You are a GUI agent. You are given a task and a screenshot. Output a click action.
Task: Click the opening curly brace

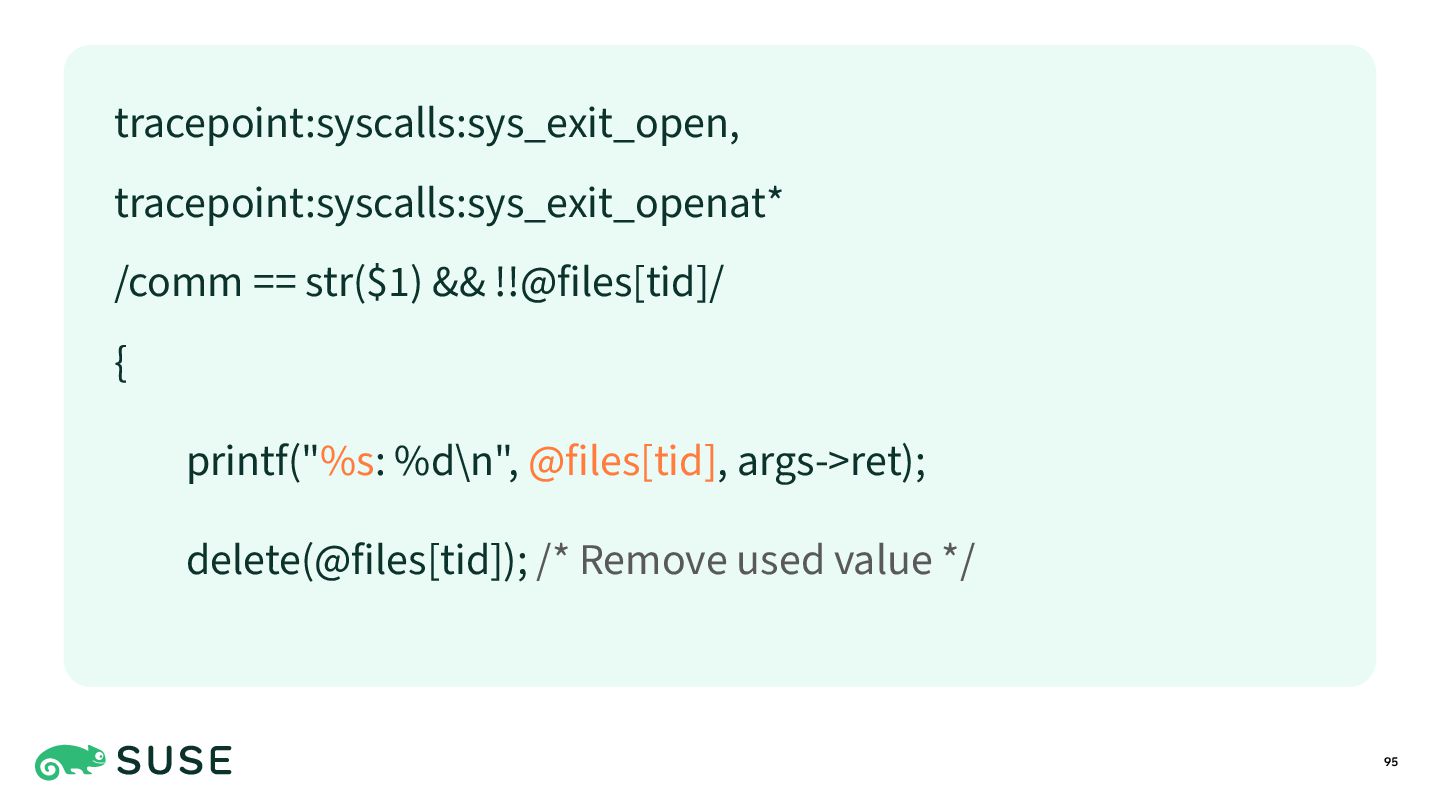tap(121, 364)
